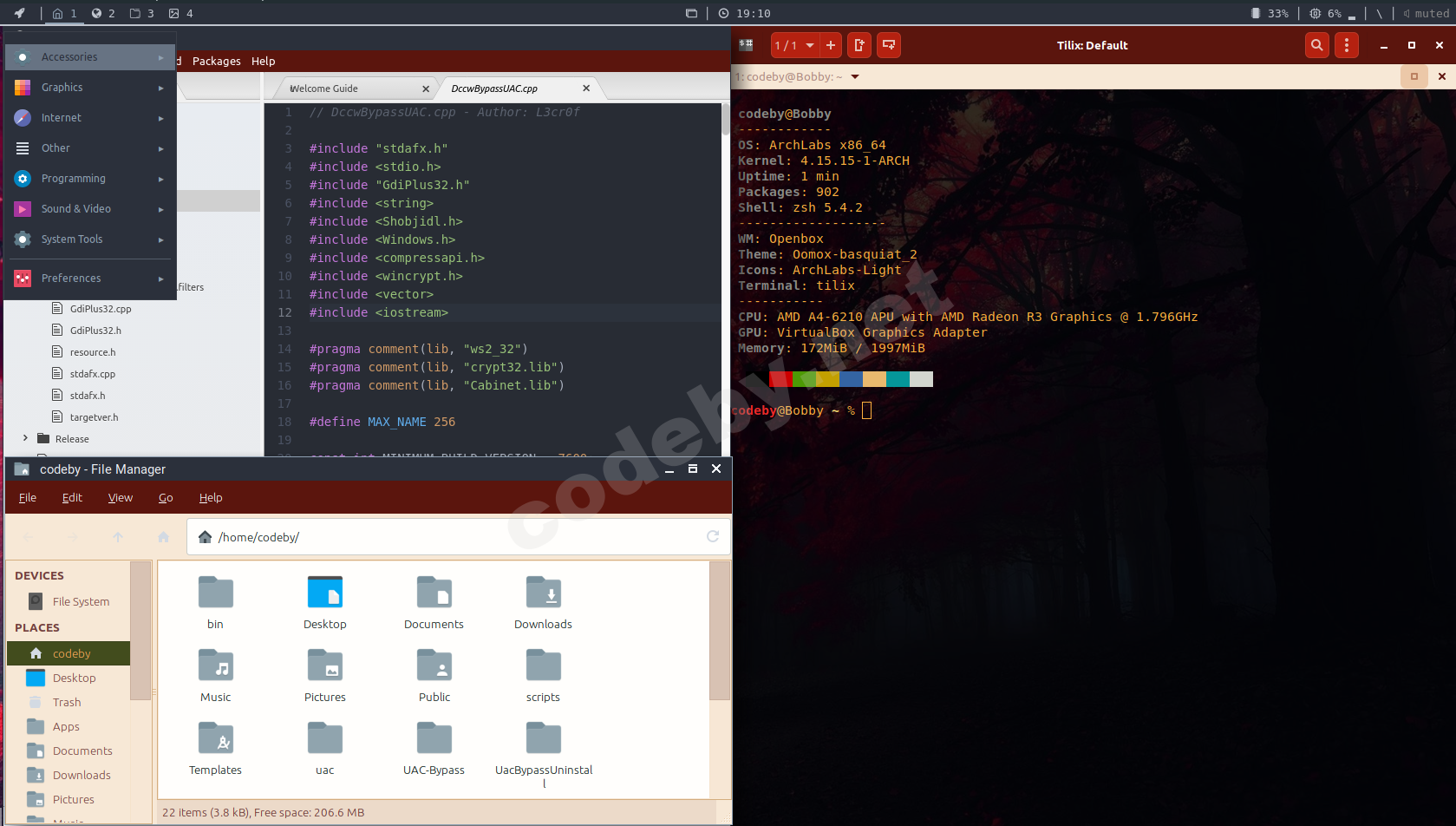The width and height of the screenshot is (1456, 826).
Task: Open the codeby@Bobby terminal title dropdown
Action: [854, 76]
